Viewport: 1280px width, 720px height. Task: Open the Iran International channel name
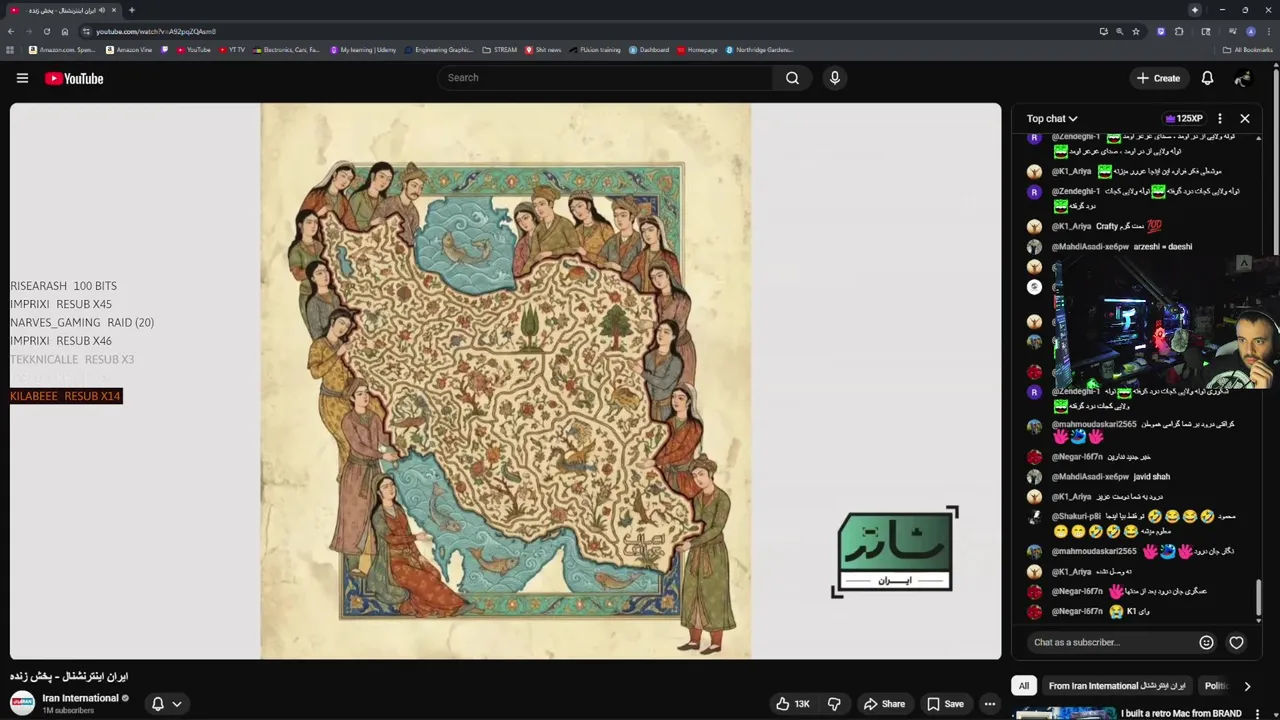[x=80, y=698]
